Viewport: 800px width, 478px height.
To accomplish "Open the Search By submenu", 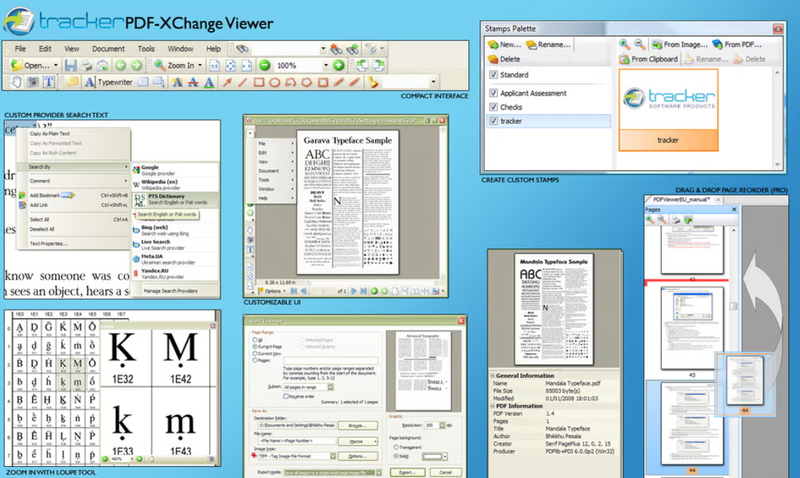I will (x=73, y=167).
